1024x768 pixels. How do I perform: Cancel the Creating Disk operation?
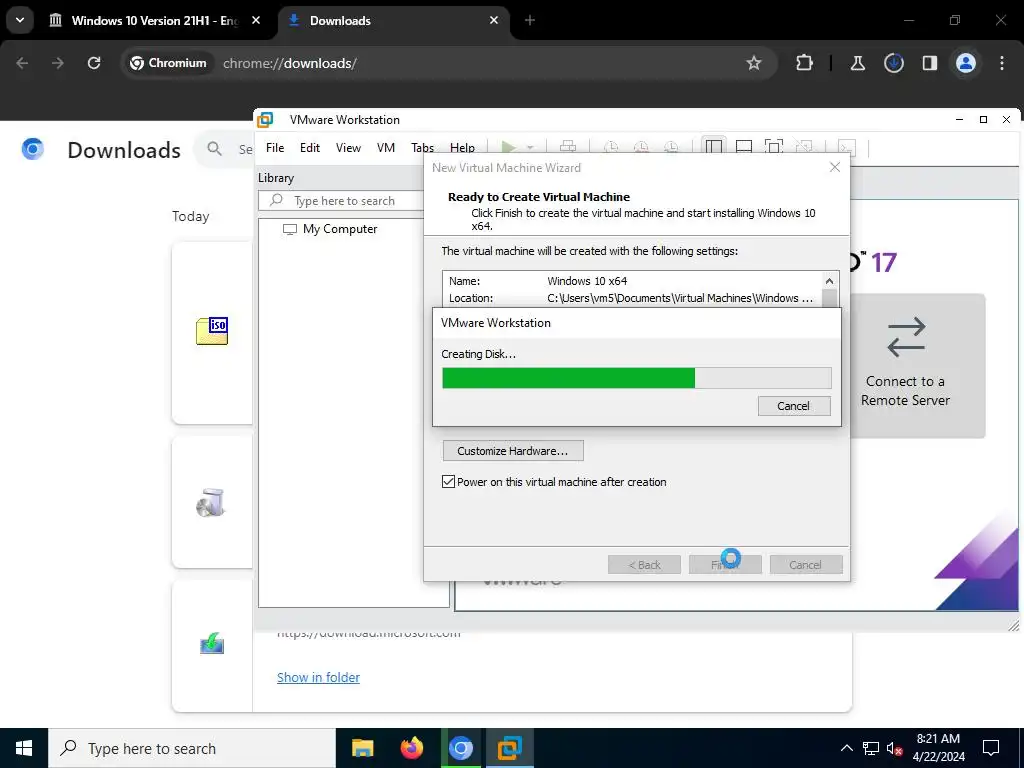point(794,406)
